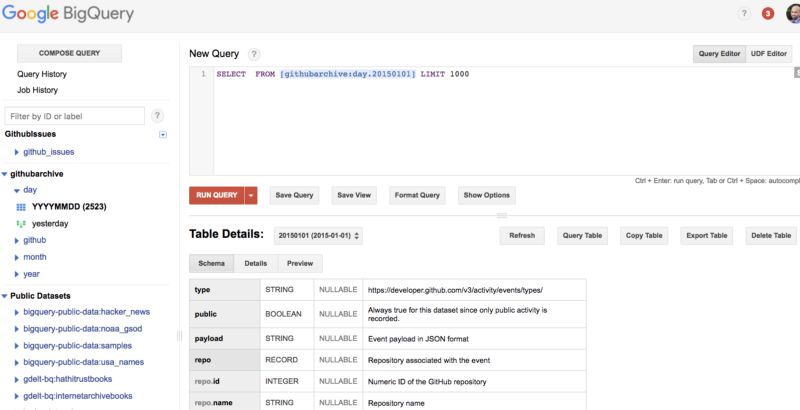800x410 pixels.
Task: Click into the SQL query editor text
Action: point(343,74)
